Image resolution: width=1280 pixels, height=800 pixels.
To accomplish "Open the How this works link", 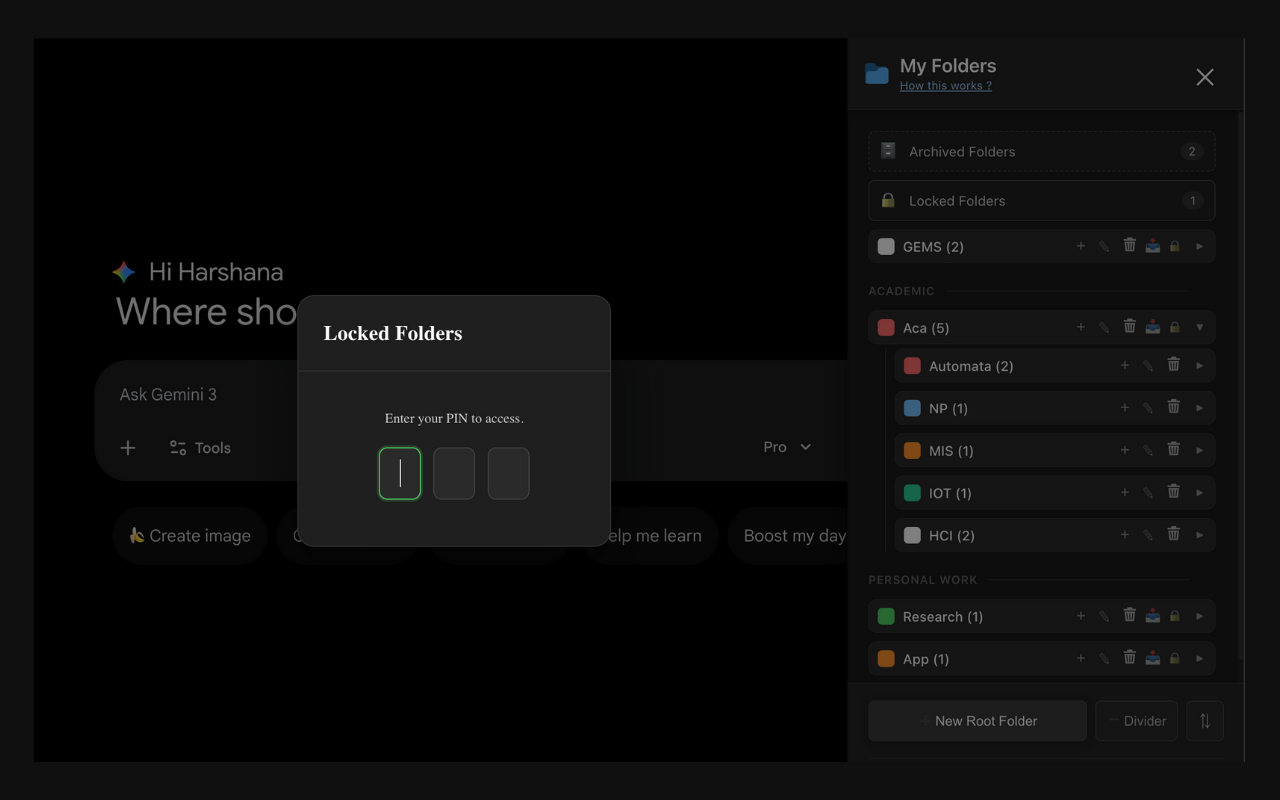I will pos(945,85).
